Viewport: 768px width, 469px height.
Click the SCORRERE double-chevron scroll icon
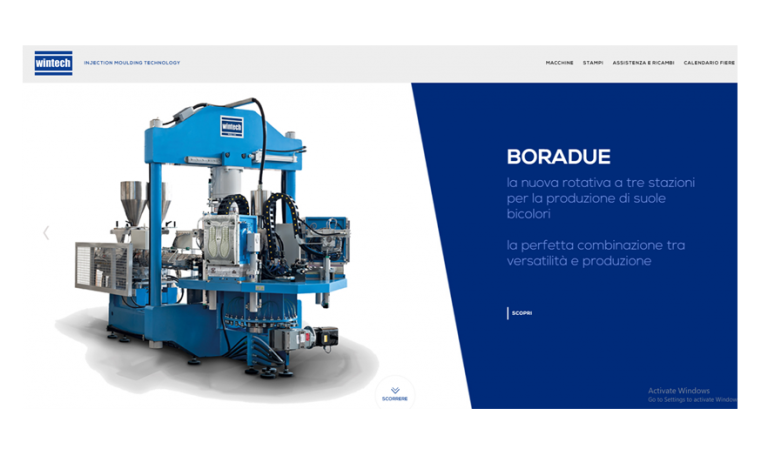click(x=395, y=389)
